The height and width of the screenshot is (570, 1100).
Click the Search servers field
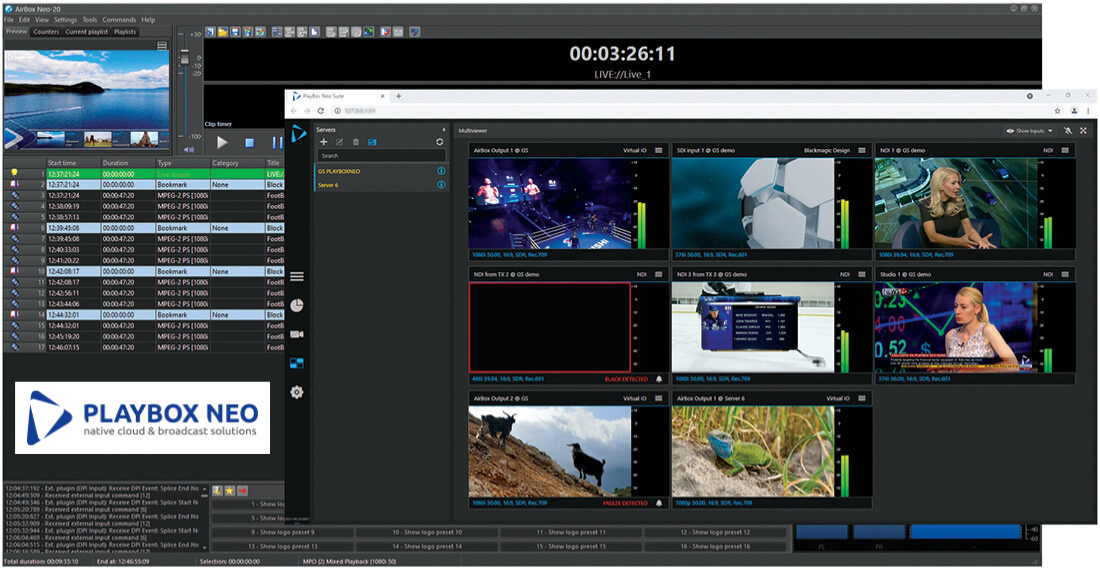tap(381, 156)
